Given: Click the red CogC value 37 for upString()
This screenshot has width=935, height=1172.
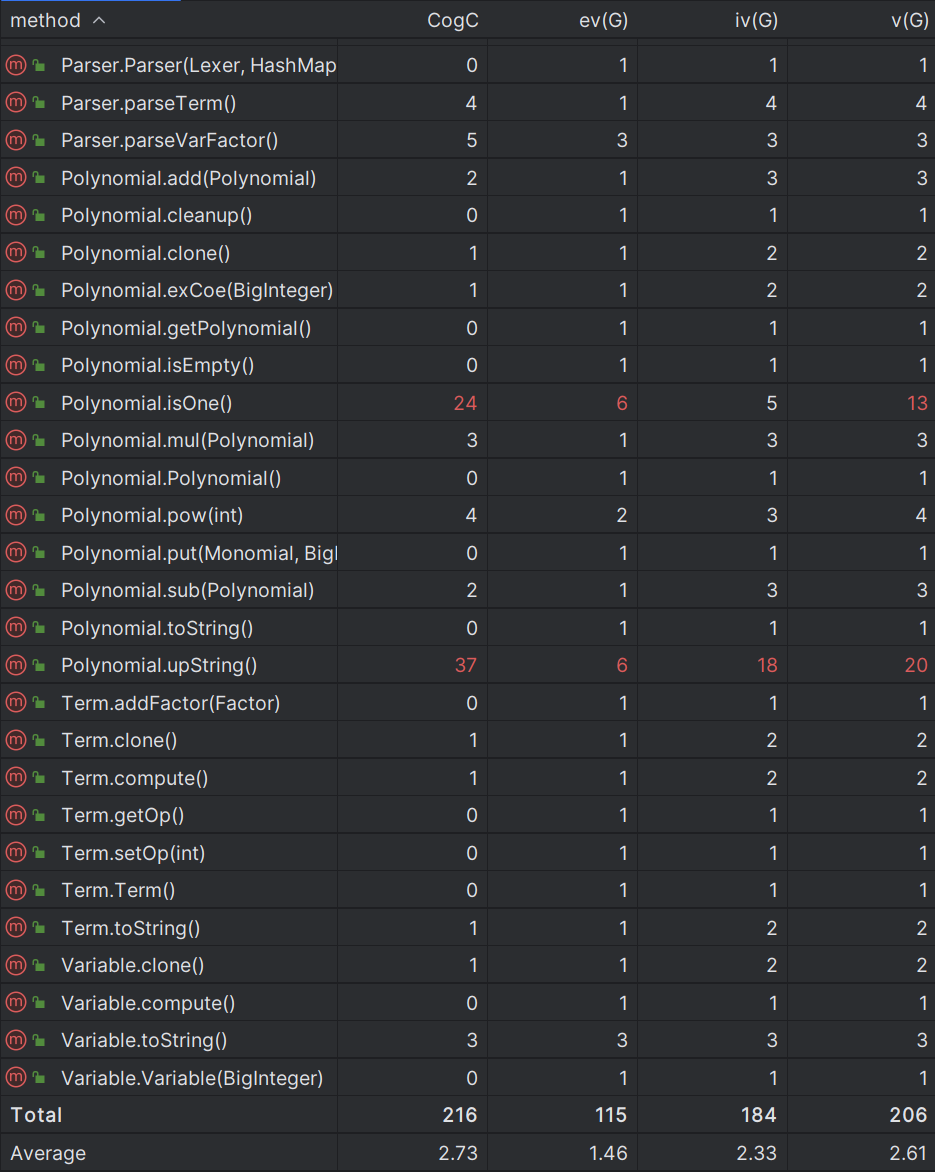Looking at the screenshot, I should click(466, 665).
